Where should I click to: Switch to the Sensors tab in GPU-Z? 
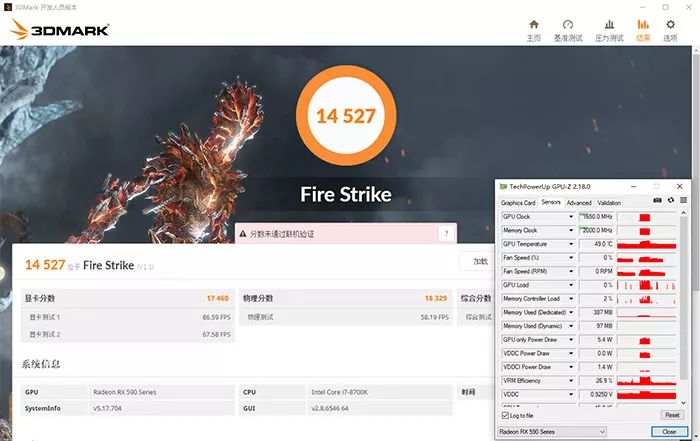tap(551, 202)
